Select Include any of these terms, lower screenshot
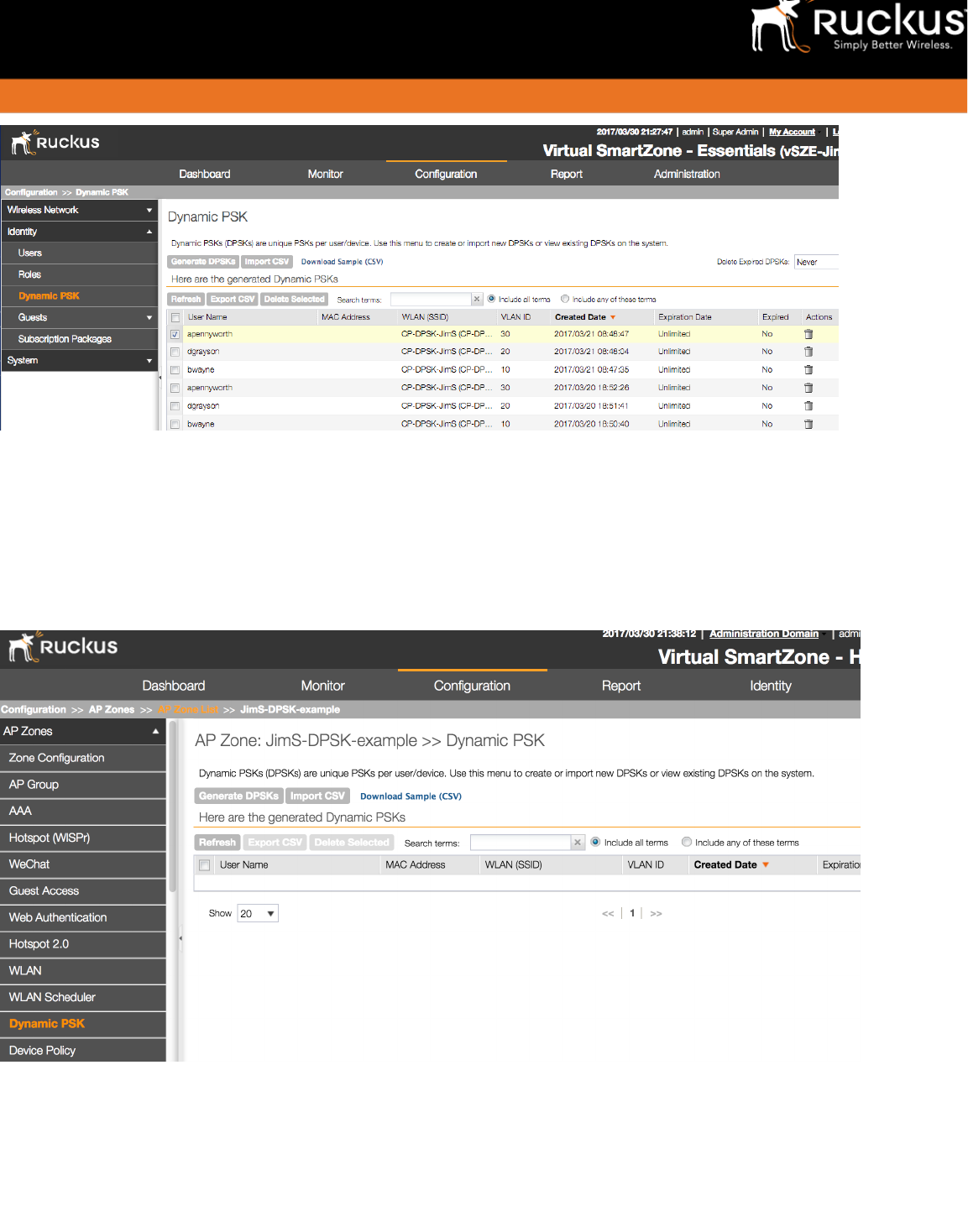 [x=687, y=842]
